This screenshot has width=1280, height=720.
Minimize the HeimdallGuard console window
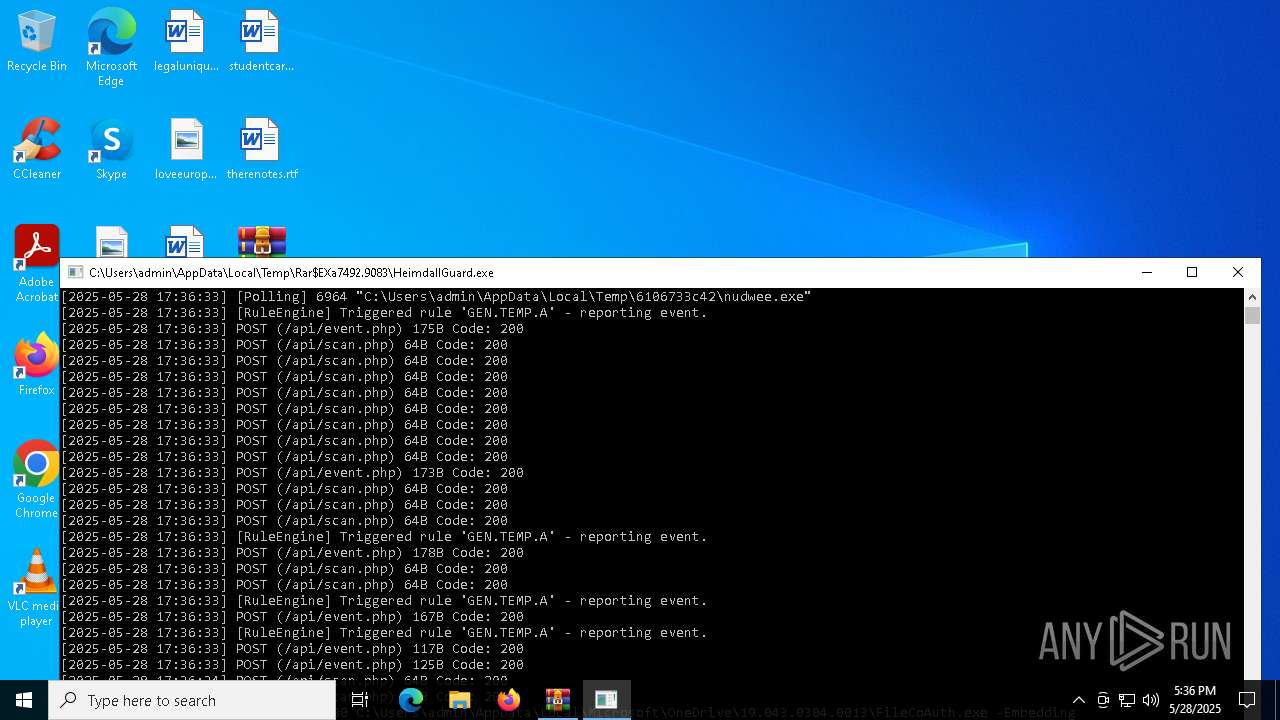click(x=1147, y=272)
